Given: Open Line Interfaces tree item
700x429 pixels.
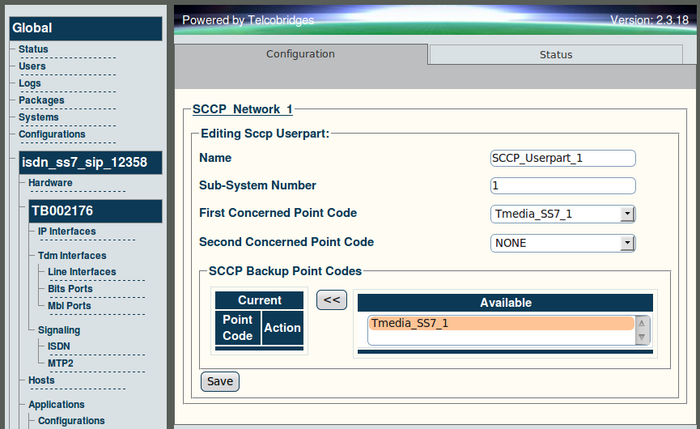Looking at the screenshot, I should [81, 271].
